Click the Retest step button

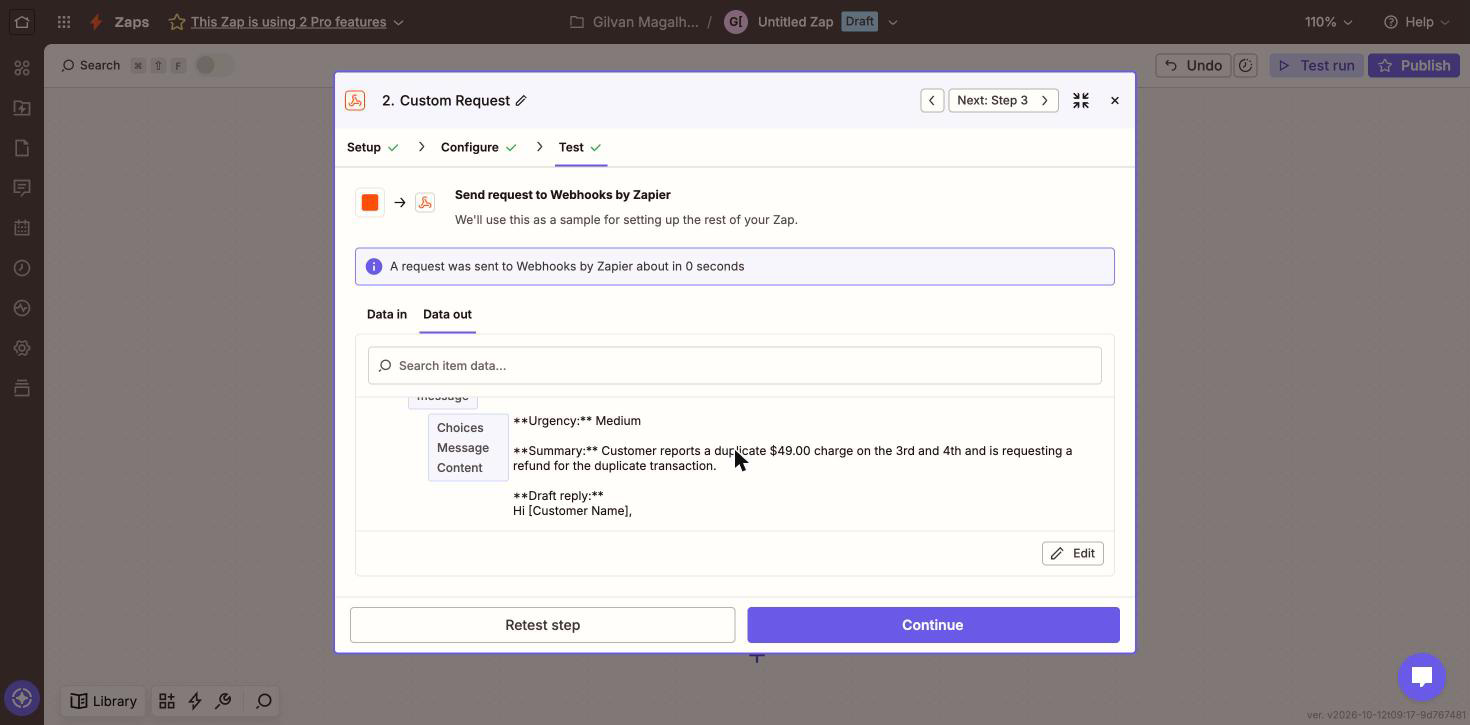[542, 625]
